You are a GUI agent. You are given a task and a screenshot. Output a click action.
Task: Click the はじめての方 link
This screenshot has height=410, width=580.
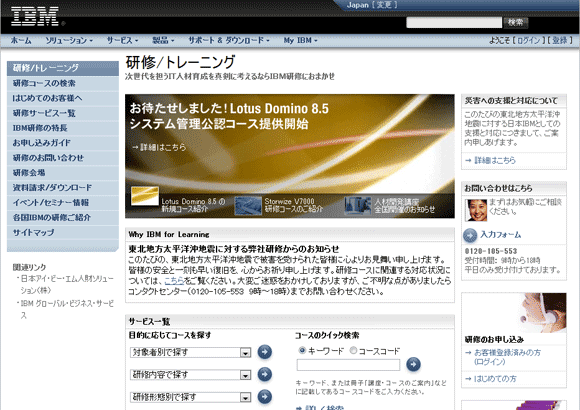(x=495, y=379)
